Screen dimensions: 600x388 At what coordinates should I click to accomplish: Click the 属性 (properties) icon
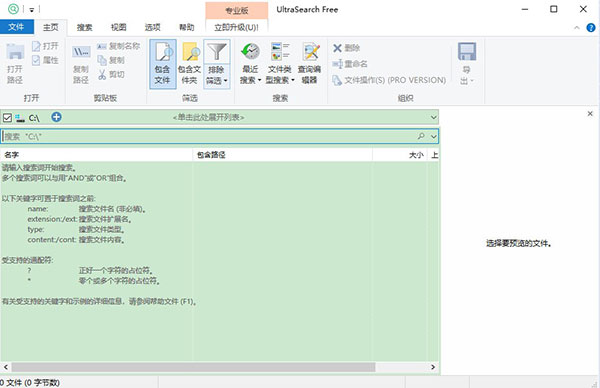[x=36, y=60]
